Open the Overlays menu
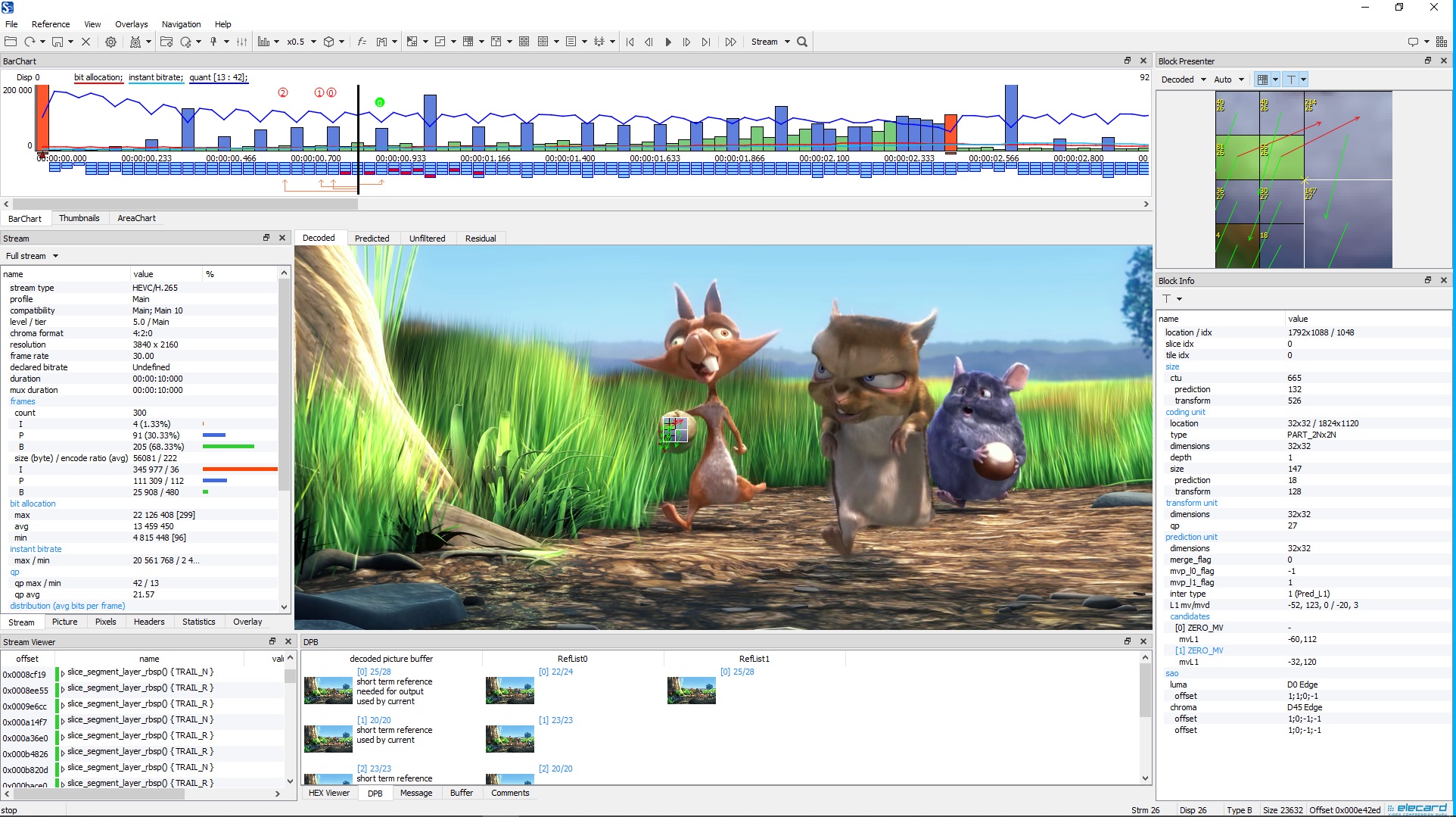The height and width of the screenshot is (817, 1456). (x=130, y=23)
